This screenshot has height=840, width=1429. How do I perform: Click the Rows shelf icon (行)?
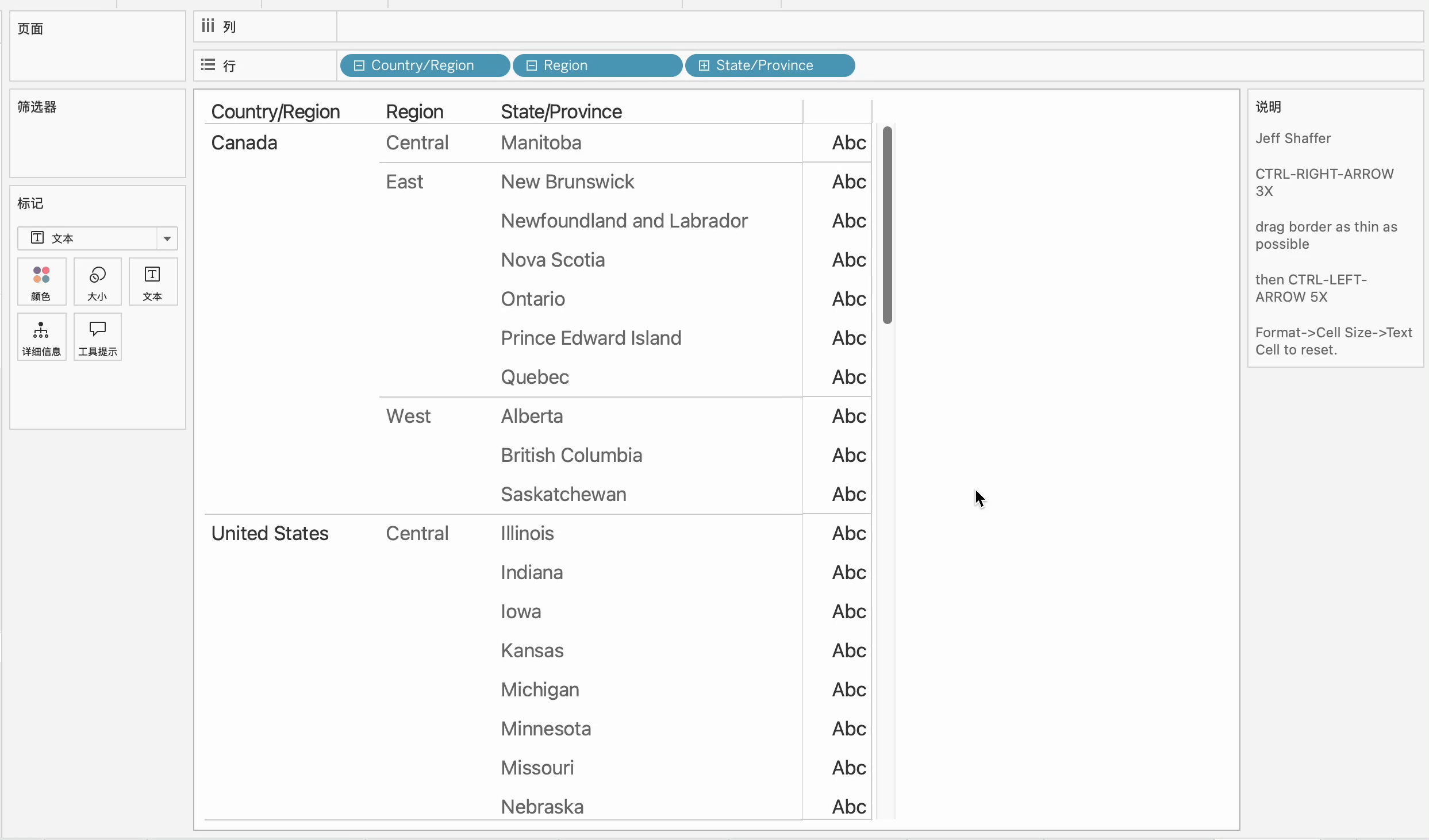[208, 65]
